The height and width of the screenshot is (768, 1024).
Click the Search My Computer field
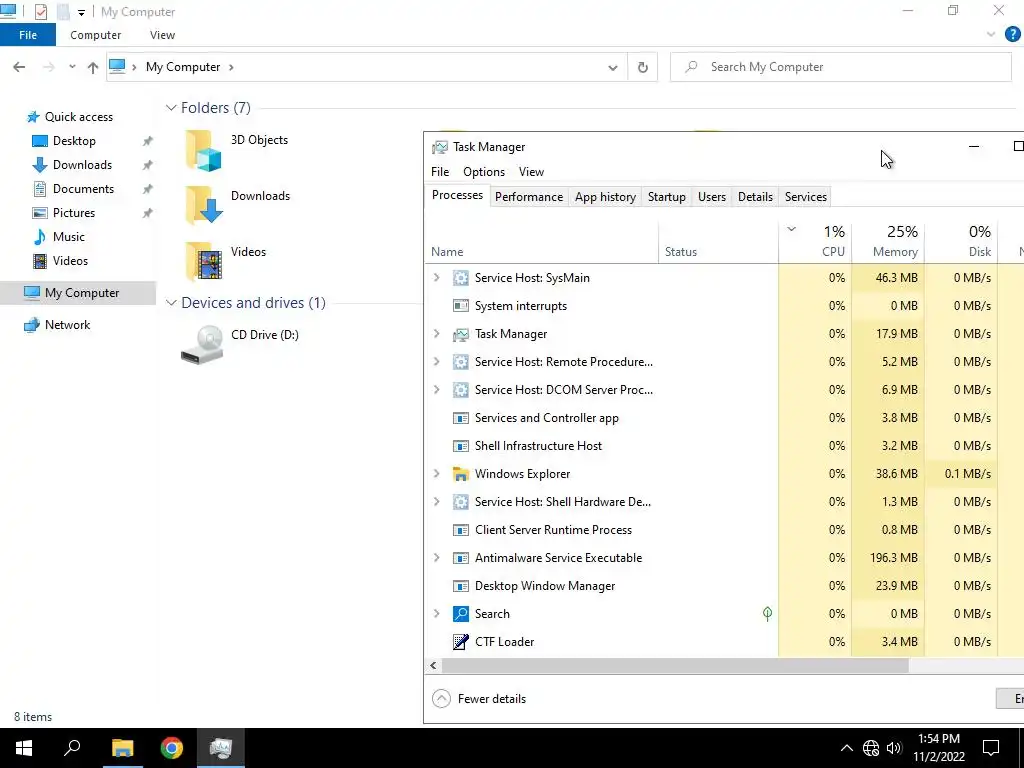(x=841, y=67)
